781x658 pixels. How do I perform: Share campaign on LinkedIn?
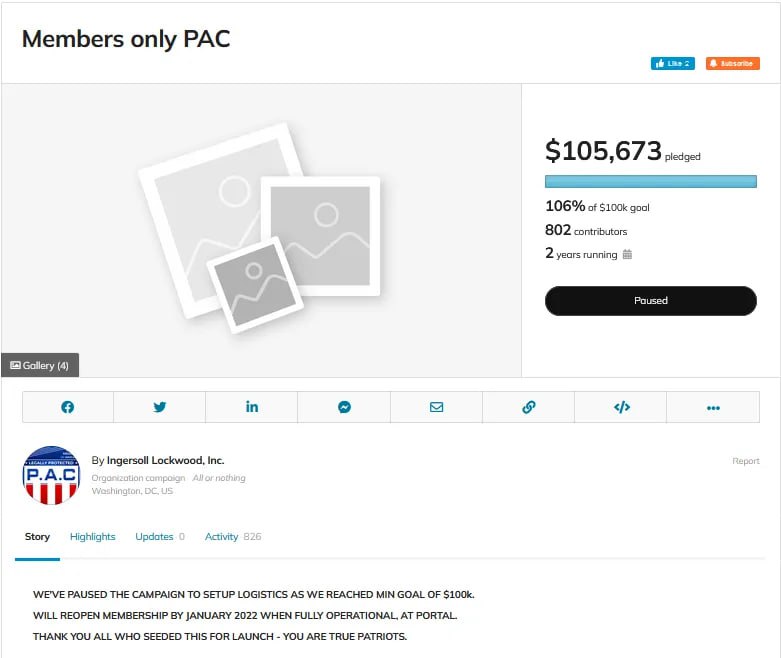[252, 407]
